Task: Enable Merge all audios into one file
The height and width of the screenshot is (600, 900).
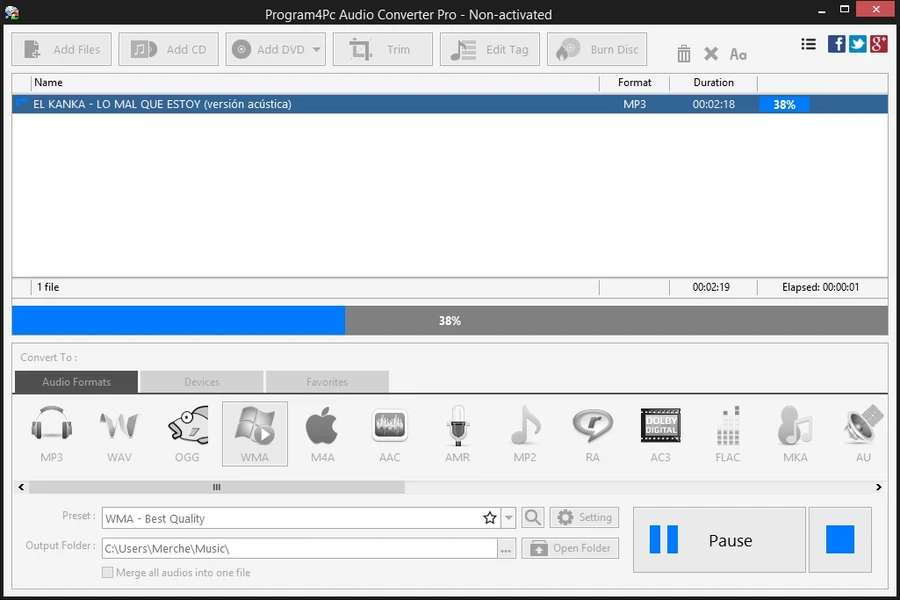Action: tap(107, 572)
